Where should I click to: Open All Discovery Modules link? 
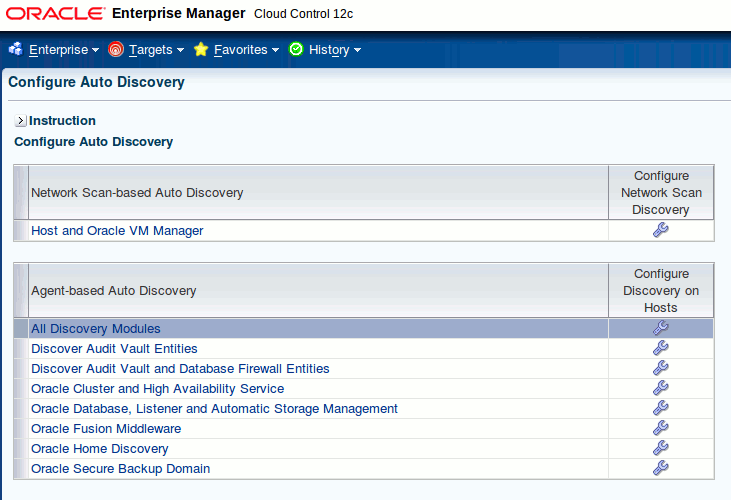click(96, 329)
